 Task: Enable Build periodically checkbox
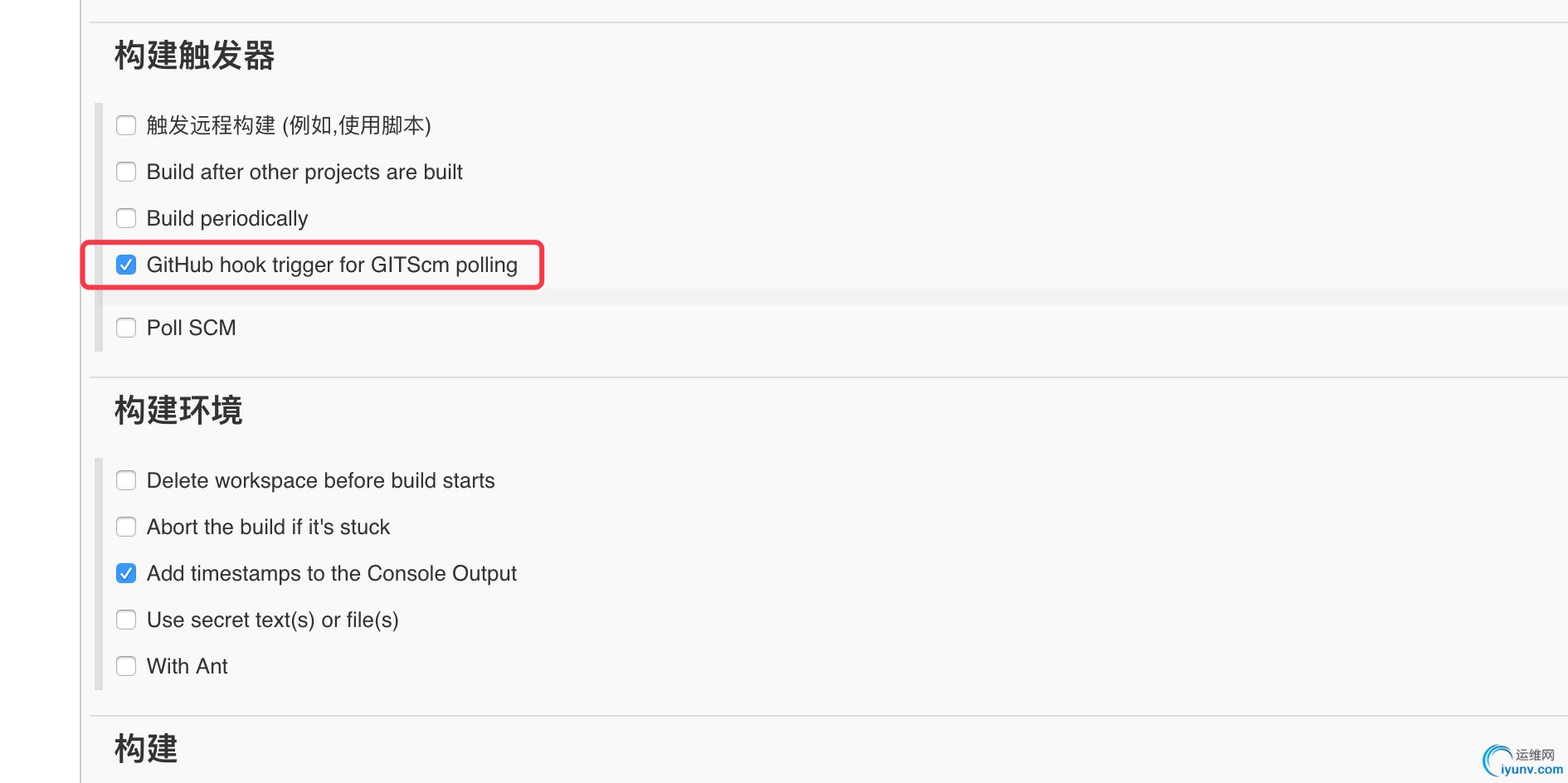[126, 218]
